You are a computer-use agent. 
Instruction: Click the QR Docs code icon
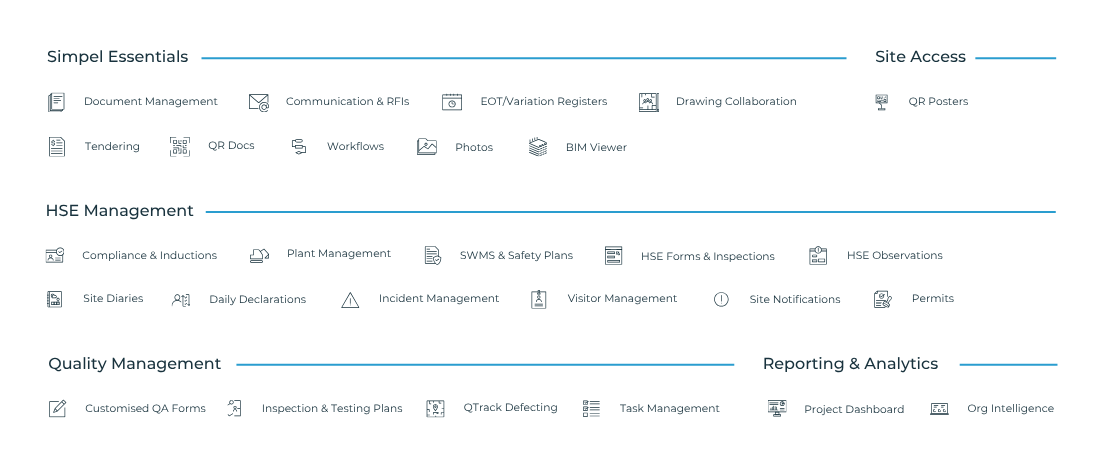coord(180,147)
